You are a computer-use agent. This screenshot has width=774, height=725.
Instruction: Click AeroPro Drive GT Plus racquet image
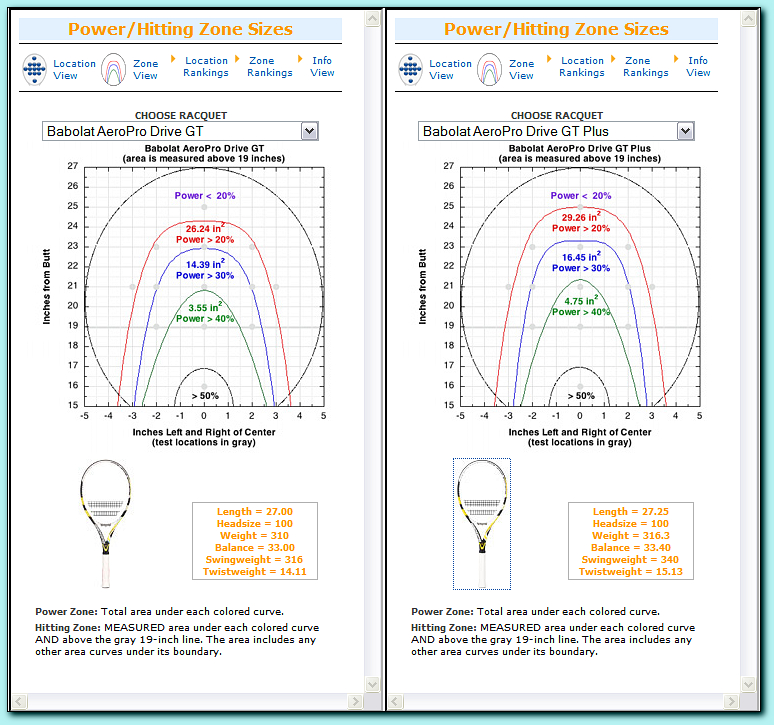(482, 524)
